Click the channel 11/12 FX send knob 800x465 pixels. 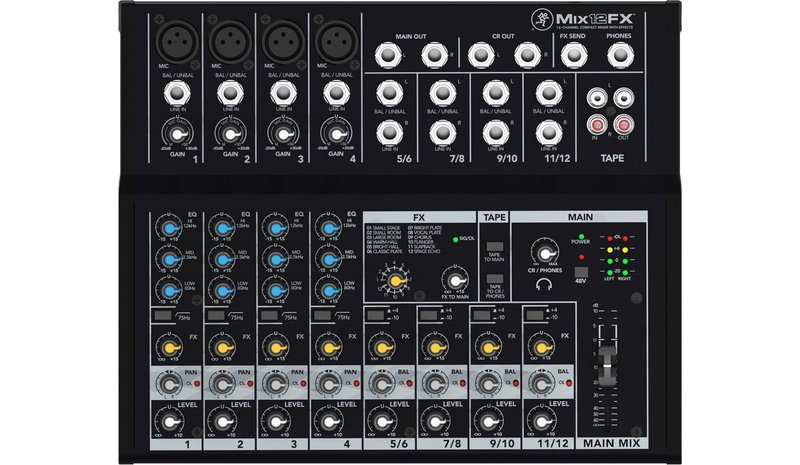(x=541, y=348)
